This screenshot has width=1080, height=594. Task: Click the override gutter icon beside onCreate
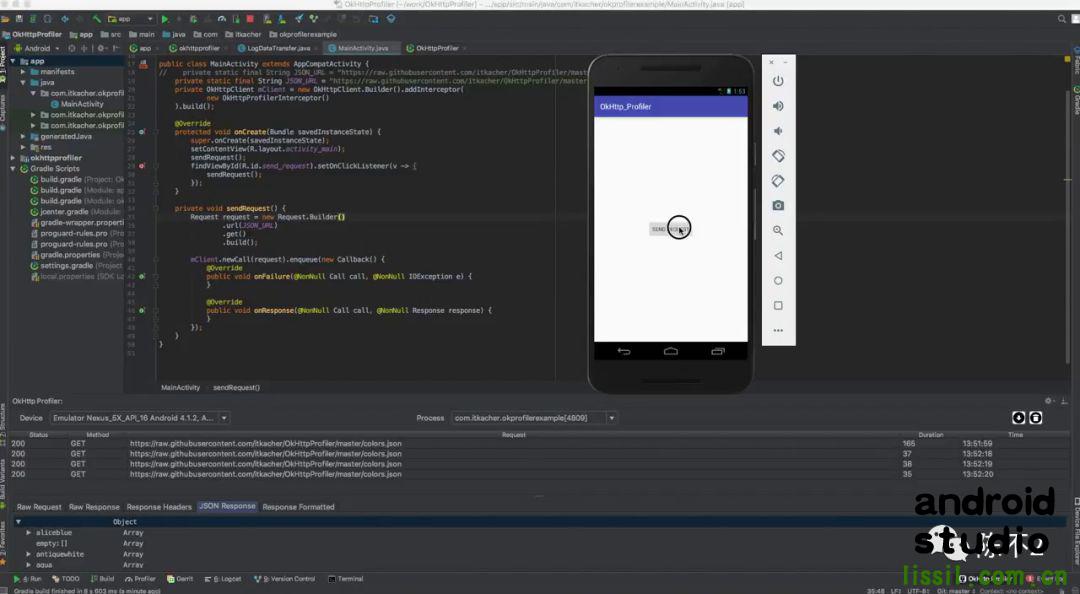143,132
